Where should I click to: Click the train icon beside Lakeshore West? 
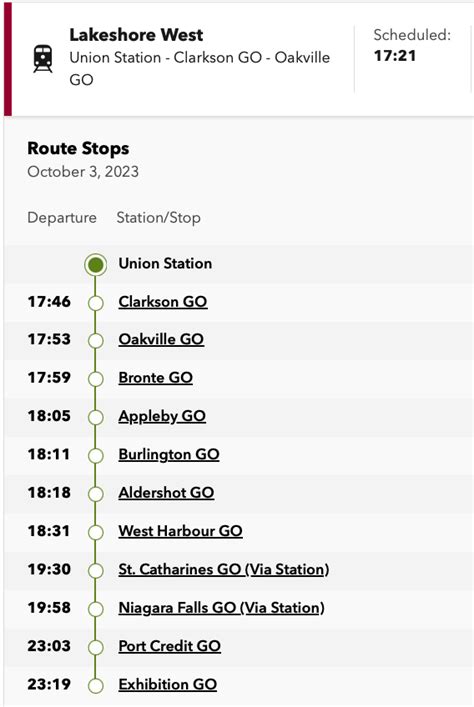[x=43, y=59]
